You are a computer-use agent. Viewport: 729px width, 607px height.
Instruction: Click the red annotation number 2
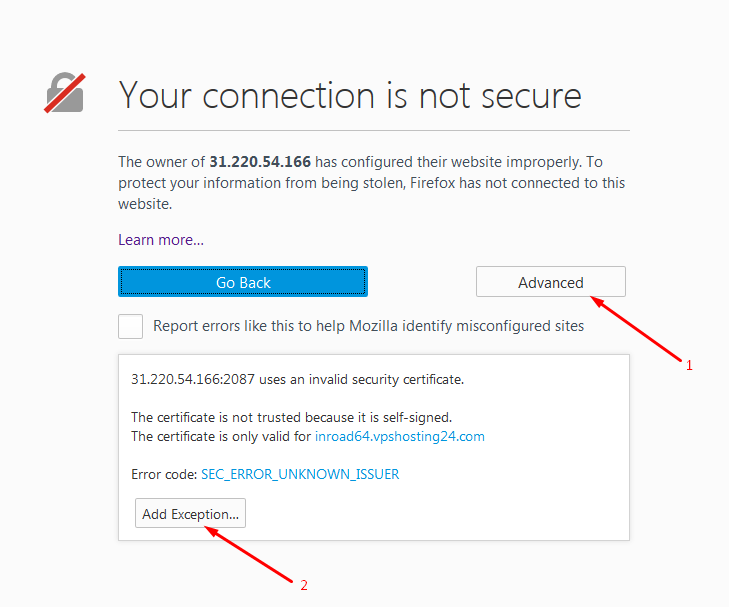(x=304, y=585)
